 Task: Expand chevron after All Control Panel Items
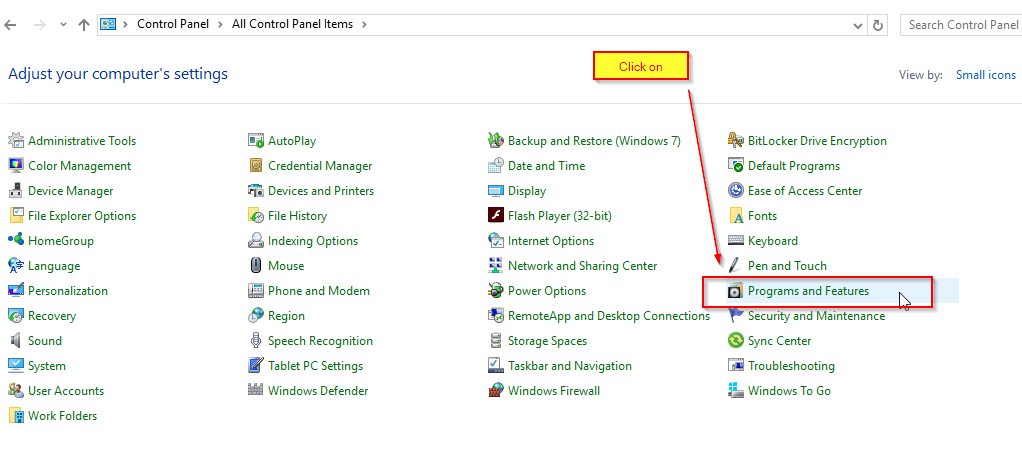(x=364, y=24)
